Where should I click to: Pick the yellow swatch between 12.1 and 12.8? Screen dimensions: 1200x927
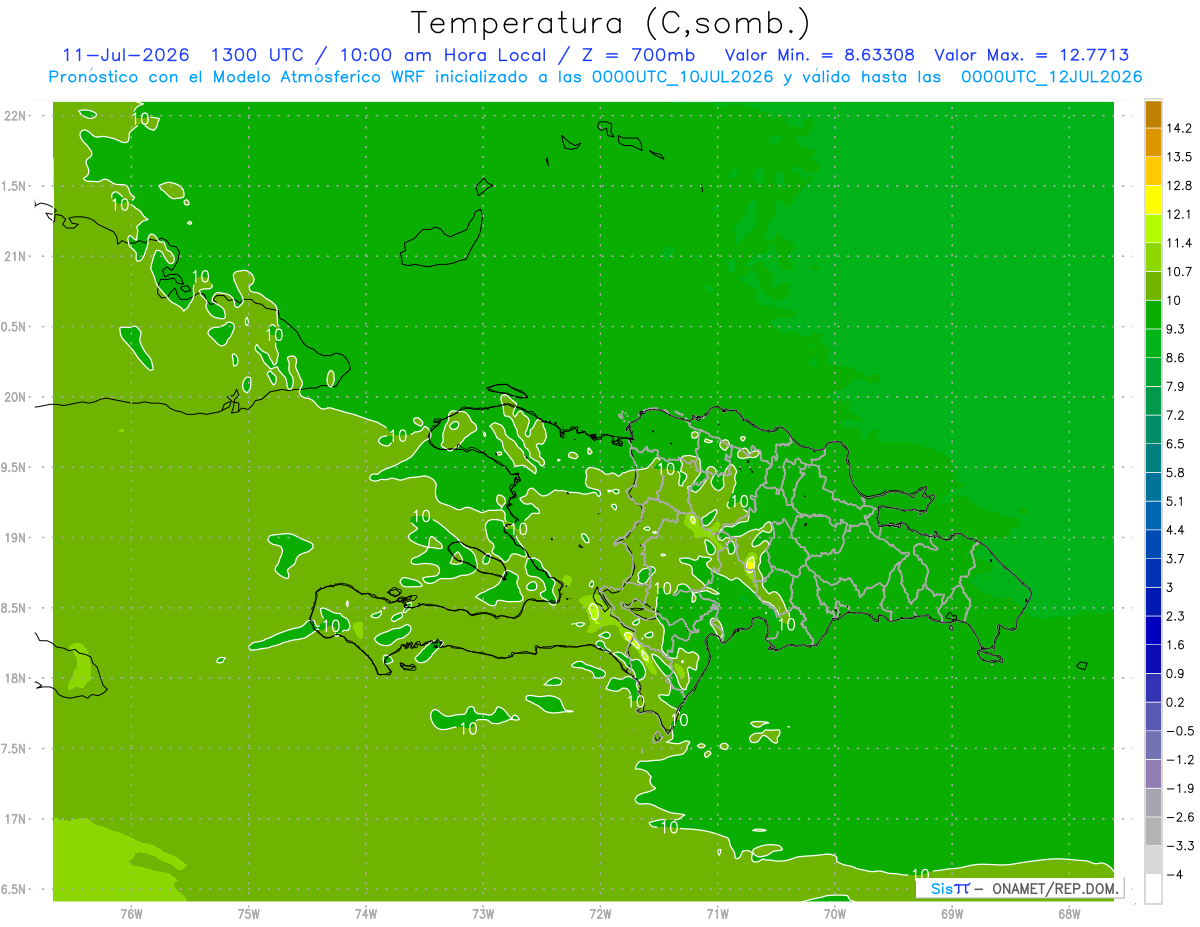(x=1153, y=200)
